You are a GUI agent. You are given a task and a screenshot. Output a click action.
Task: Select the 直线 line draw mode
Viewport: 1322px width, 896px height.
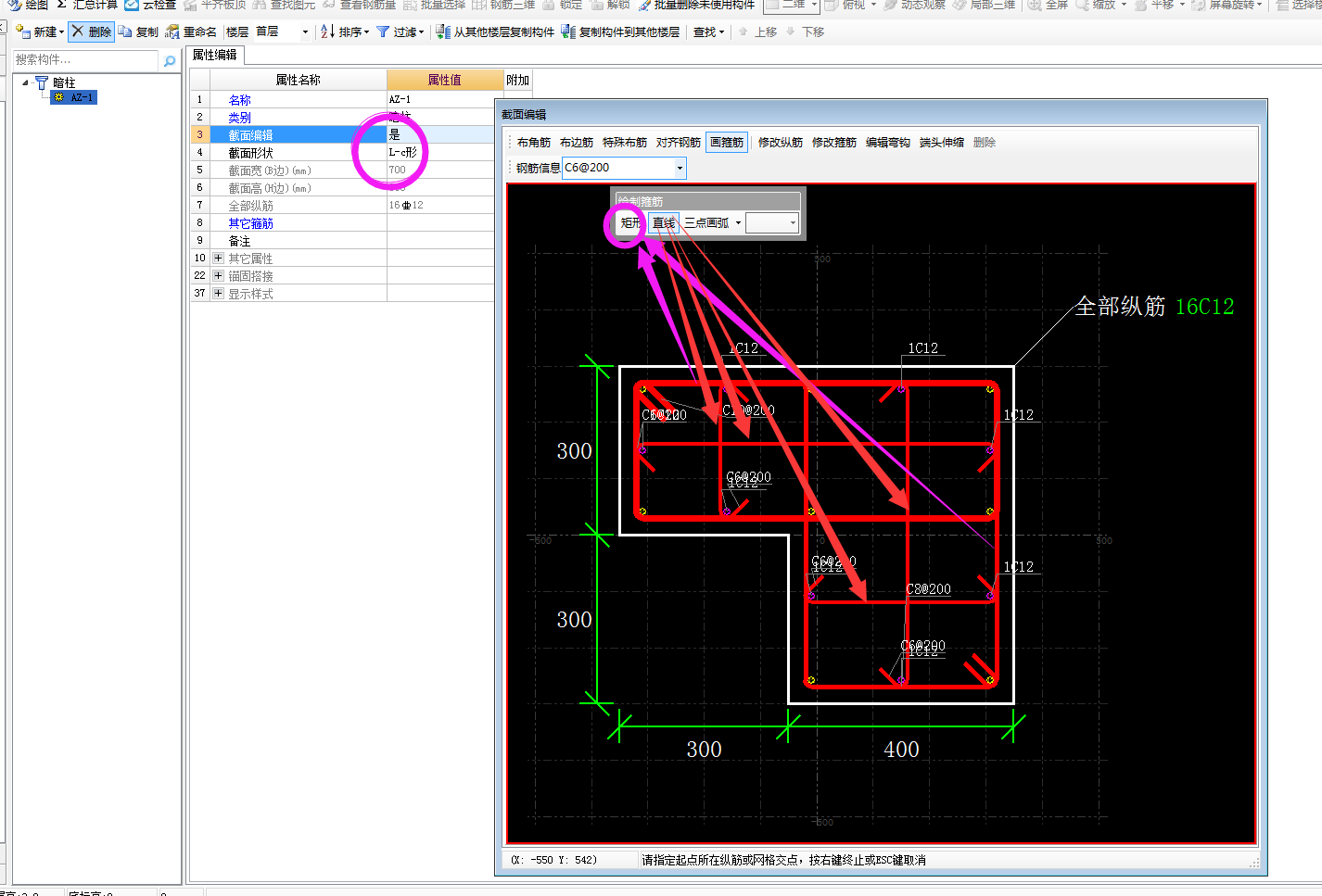click(664, 222)
